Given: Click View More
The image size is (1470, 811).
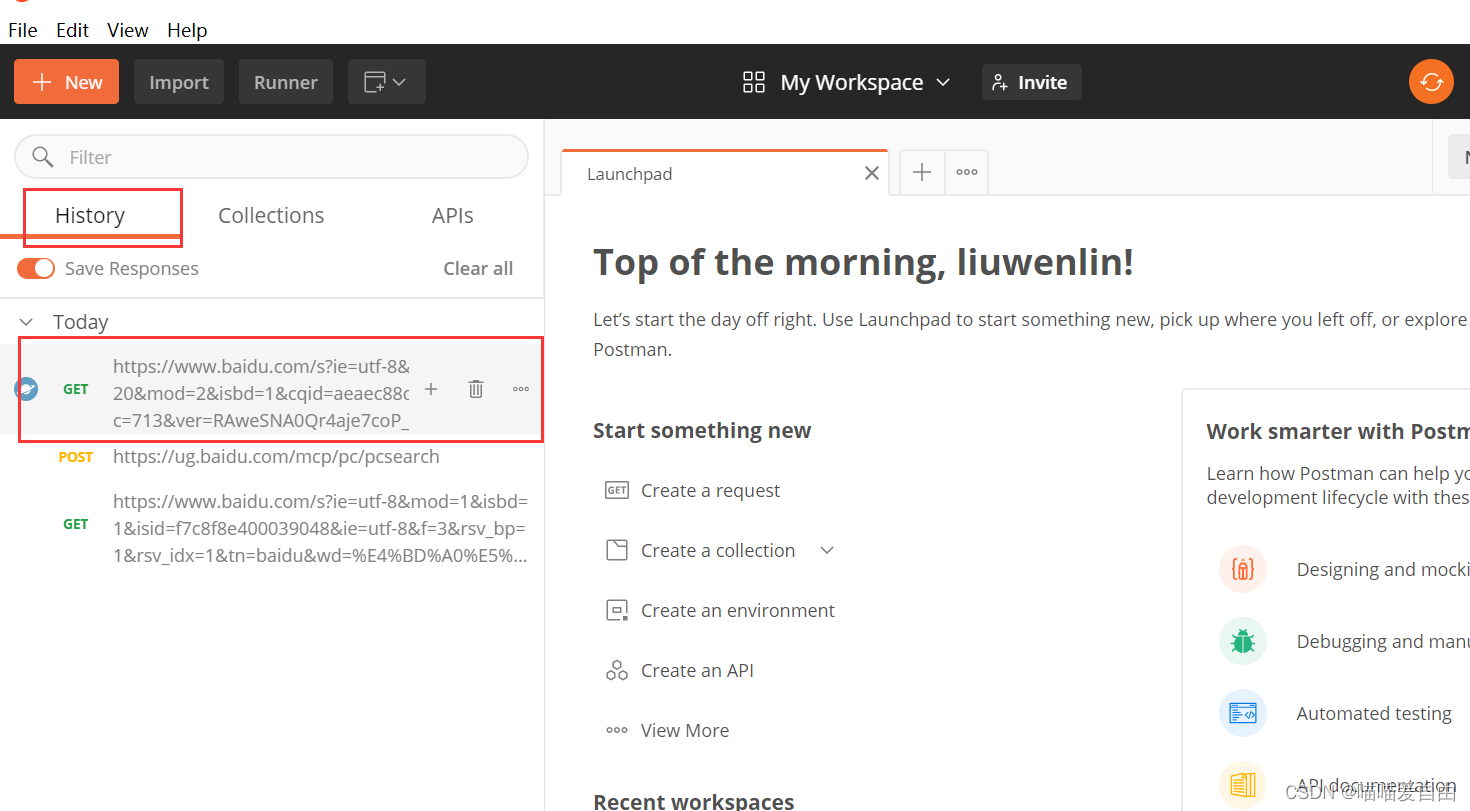Looking at the screenshot, I should coord(685,730).
